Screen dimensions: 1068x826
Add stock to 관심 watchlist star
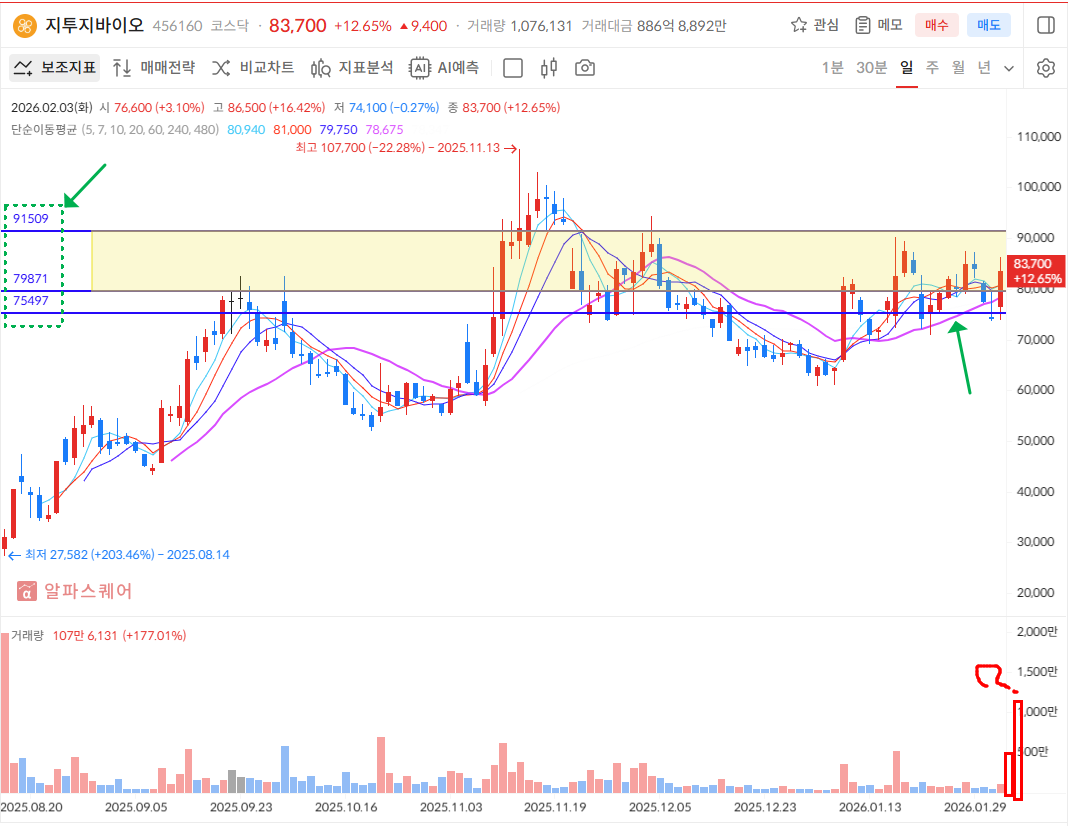(814, 25)
